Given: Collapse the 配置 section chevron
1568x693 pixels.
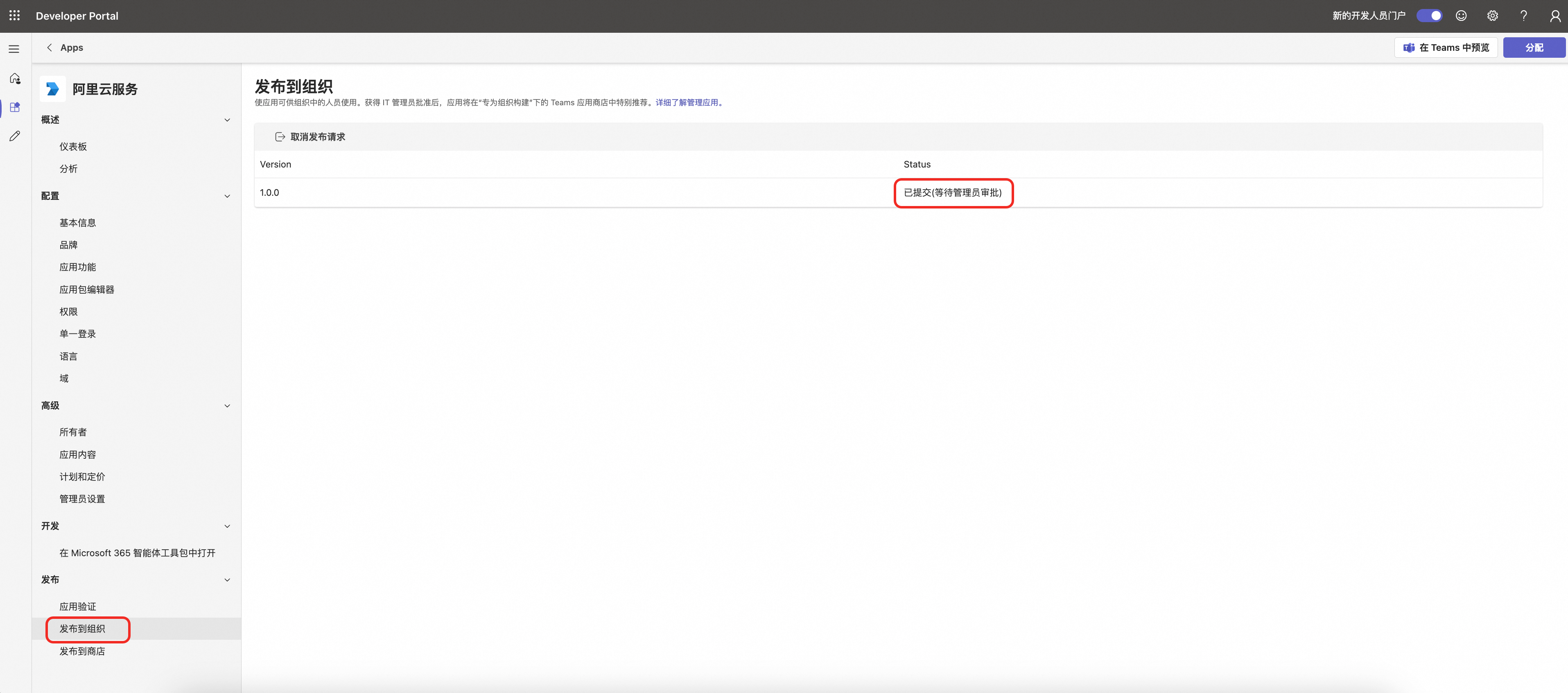Looking at the screenshot, I should [227, 196].
